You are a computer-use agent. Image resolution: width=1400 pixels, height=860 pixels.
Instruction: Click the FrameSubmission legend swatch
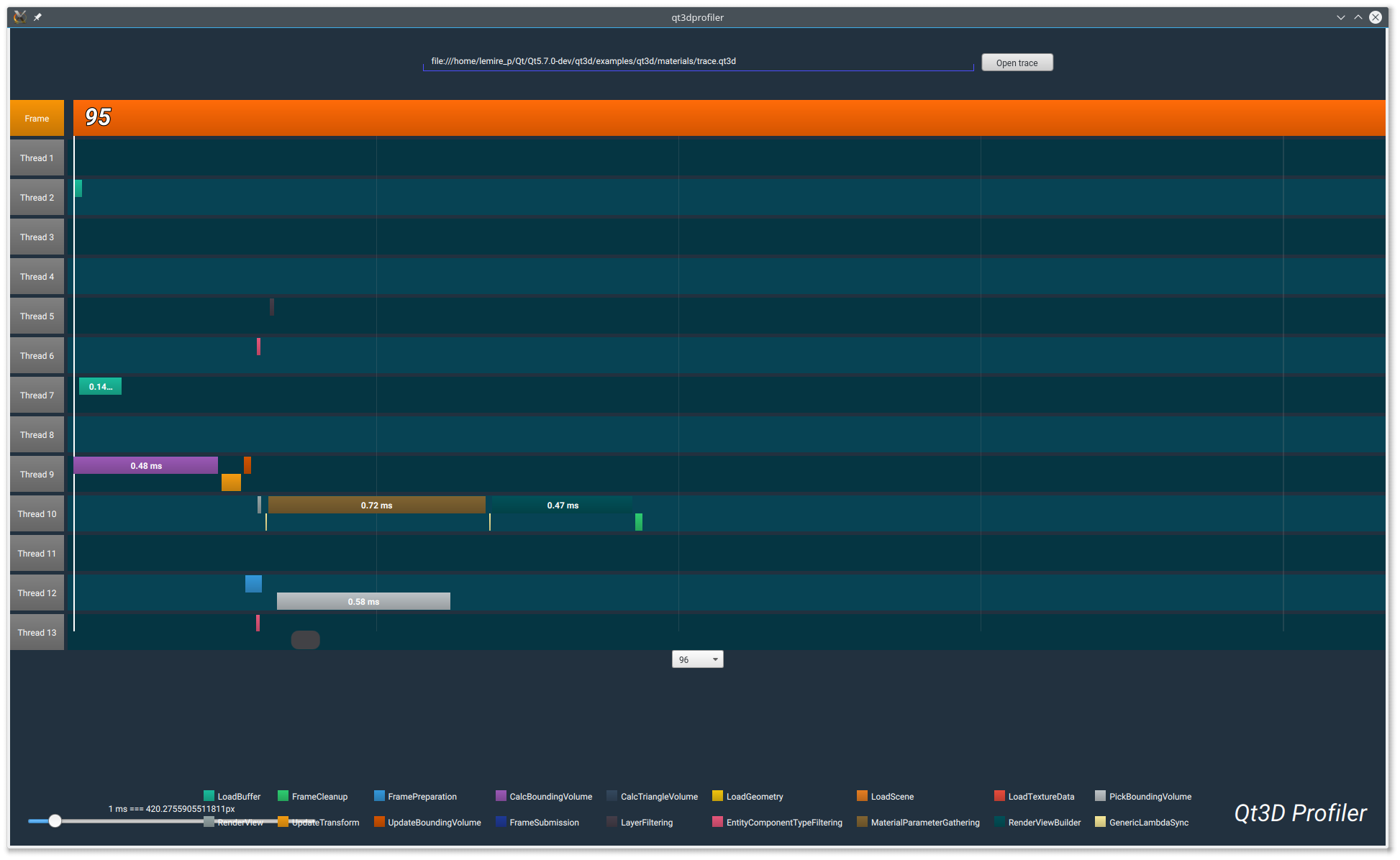pyautogui.click(x=501, y=821)
